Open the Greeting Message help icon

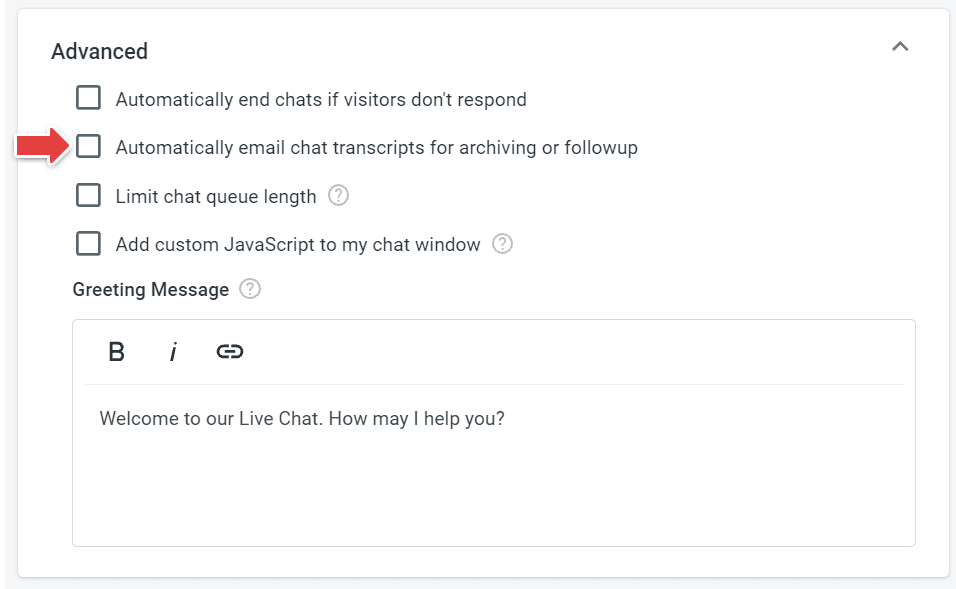point(249,288)
